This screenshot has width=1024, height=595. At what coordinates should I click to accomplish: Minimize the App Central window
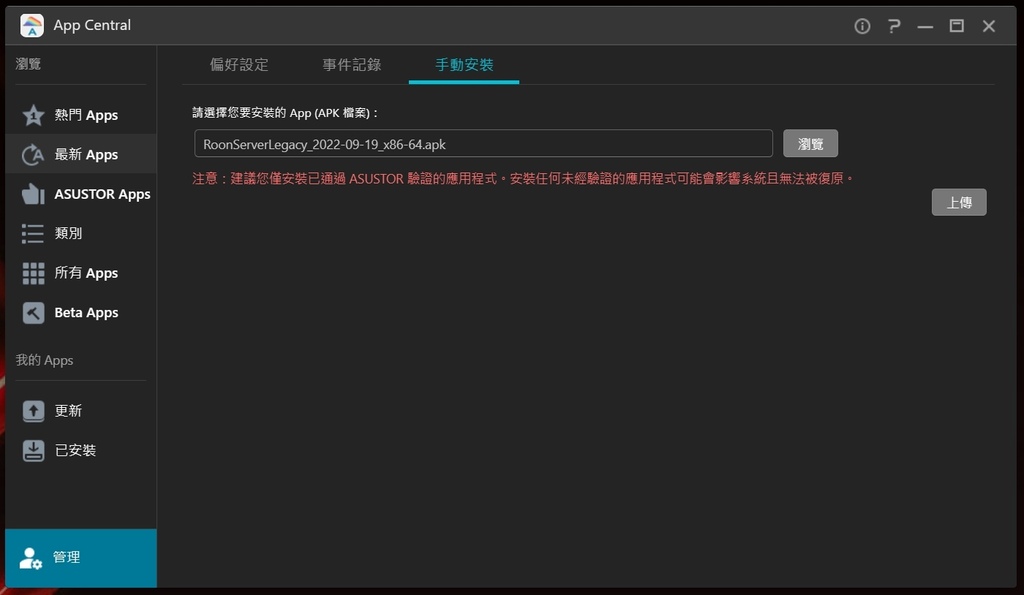point(925,26)
